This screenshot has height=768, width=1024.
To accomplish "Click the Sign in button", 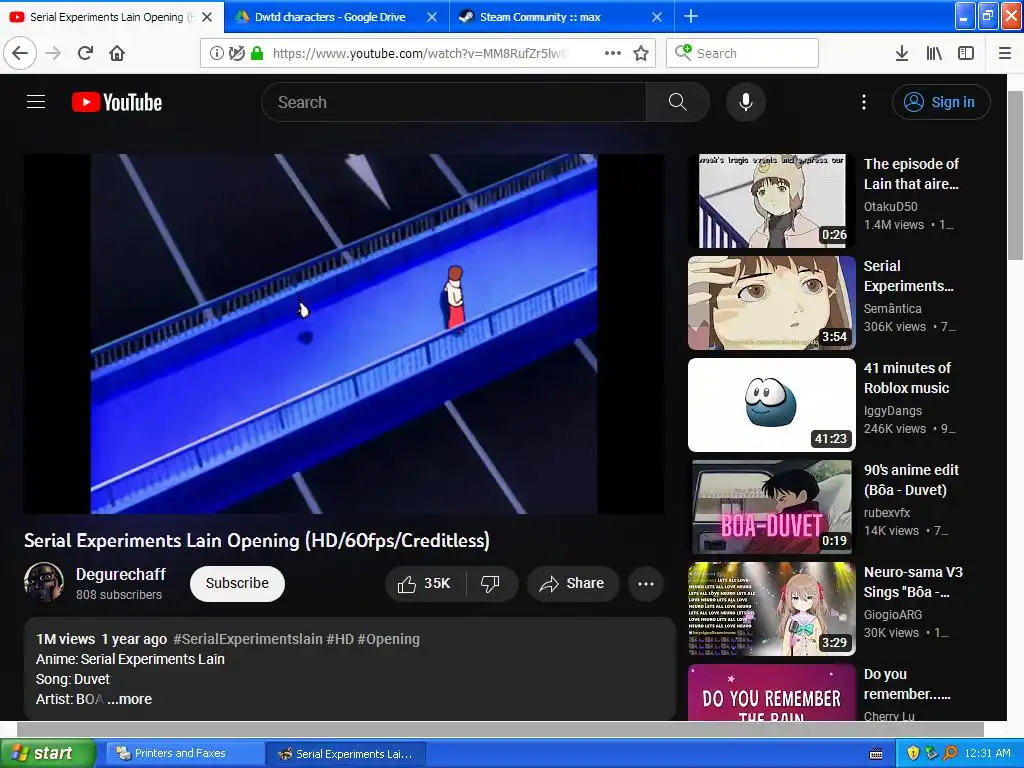I will 941,102.
